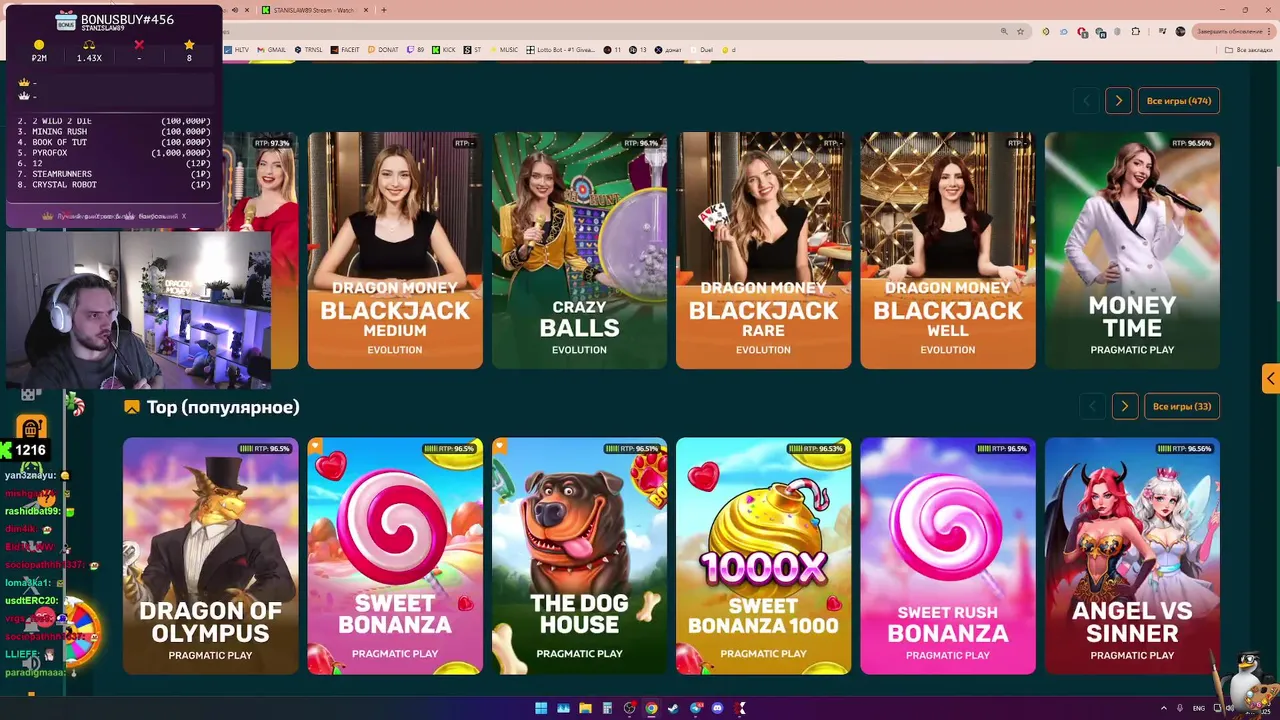Image resolution: width=1280 pixels, height=720 pixels.
Task: Open the 'Все закладки' bookmarks folder
Action: tap(1250, 49)
